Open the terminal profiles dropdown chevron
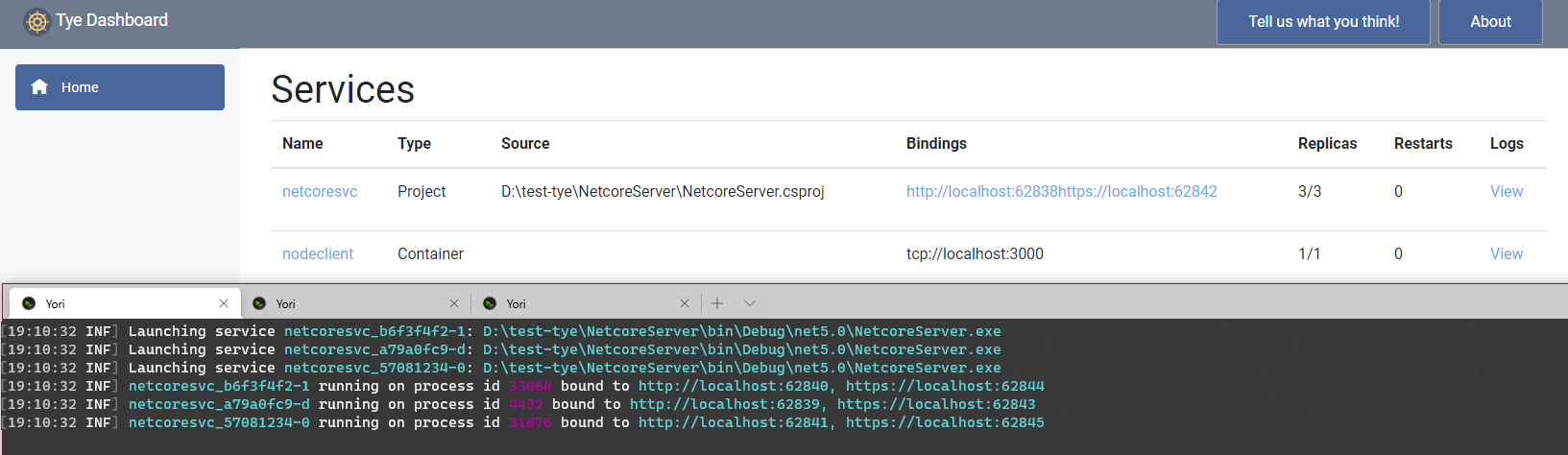Viewport: 1568px width, 455px height. tap(750, 303)
